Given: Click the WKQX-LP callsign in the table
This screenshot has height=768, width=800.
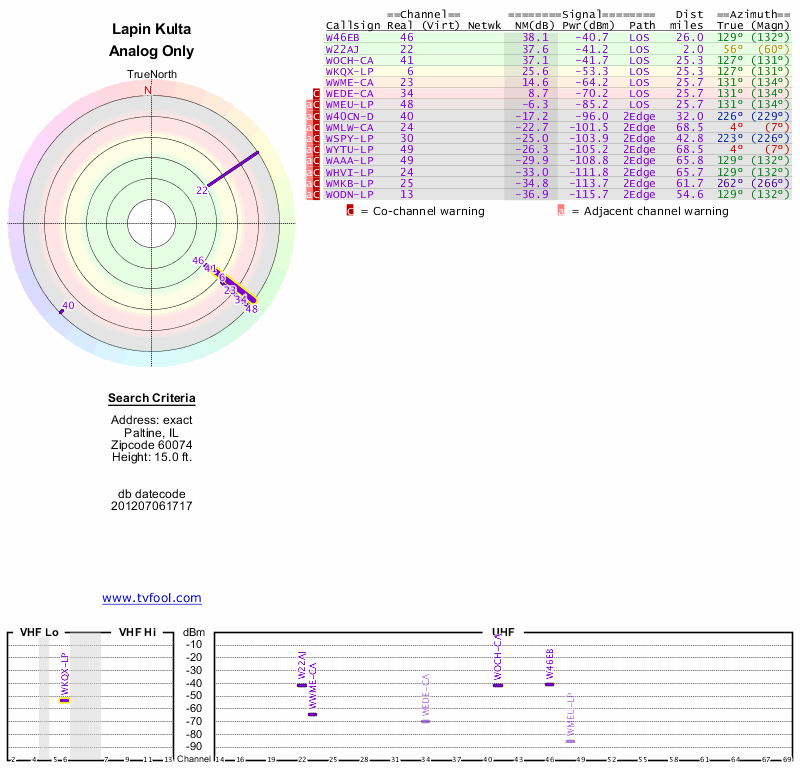Looking at the screenshot, I should tap(350, 71).
